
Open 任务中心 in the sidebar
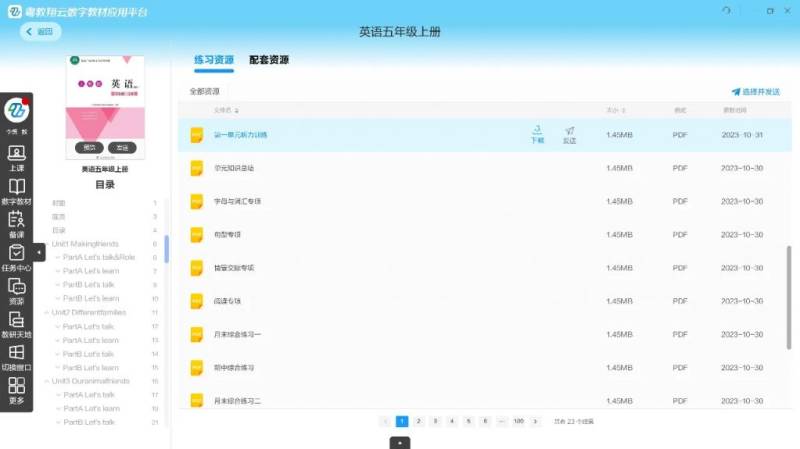[16, 256]
